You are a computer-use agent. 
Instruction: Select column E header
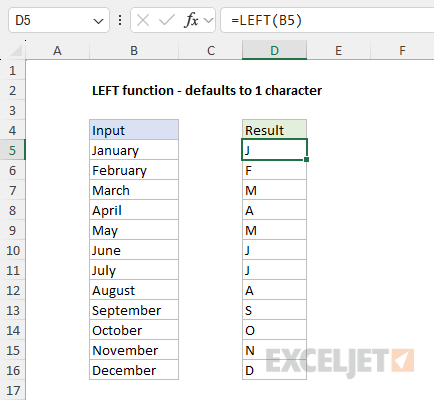point(338,51)
